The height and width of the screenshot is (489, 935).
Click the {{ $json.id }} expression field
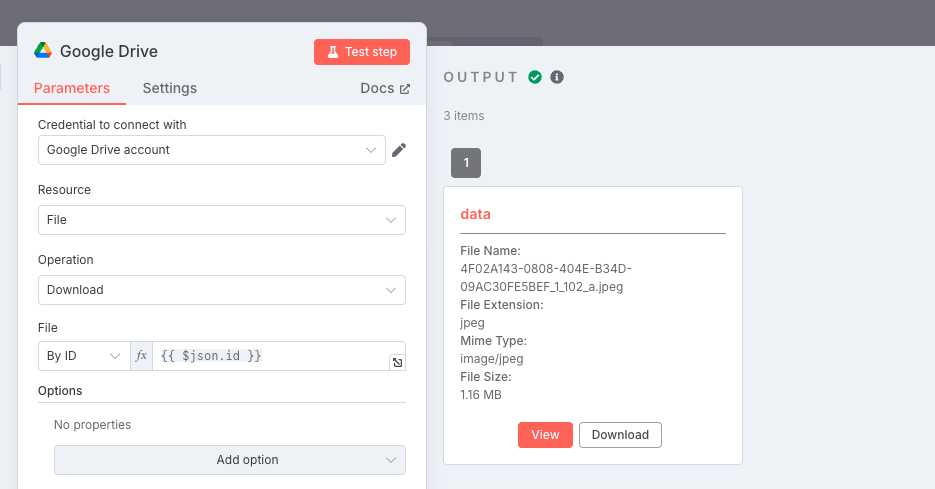(x=271, y=356)
